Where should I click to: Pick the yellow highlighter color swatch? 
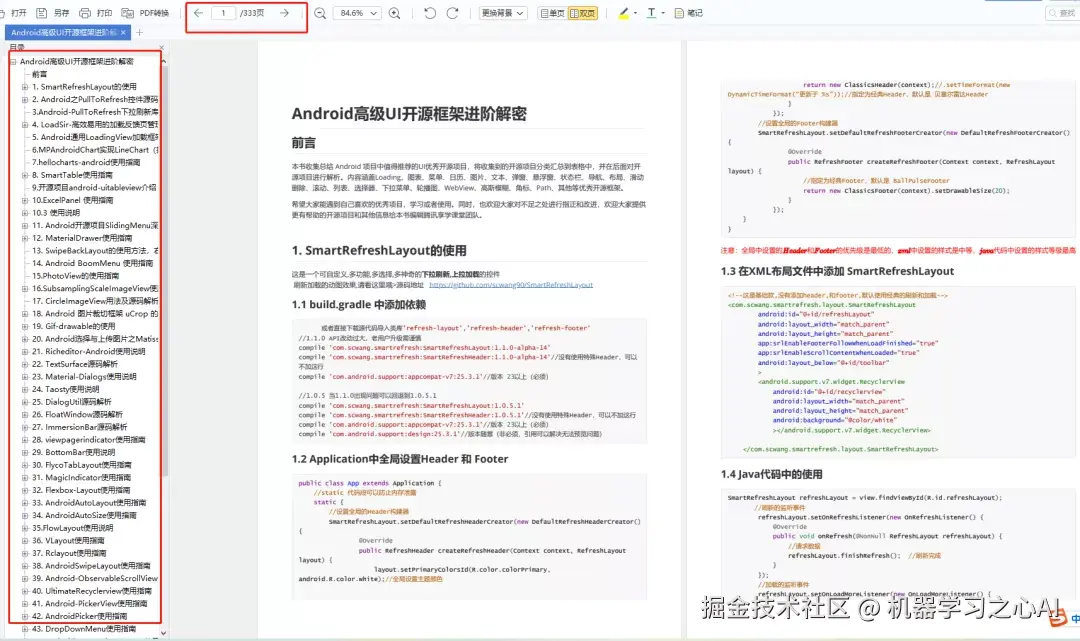[x=624, y=16]
